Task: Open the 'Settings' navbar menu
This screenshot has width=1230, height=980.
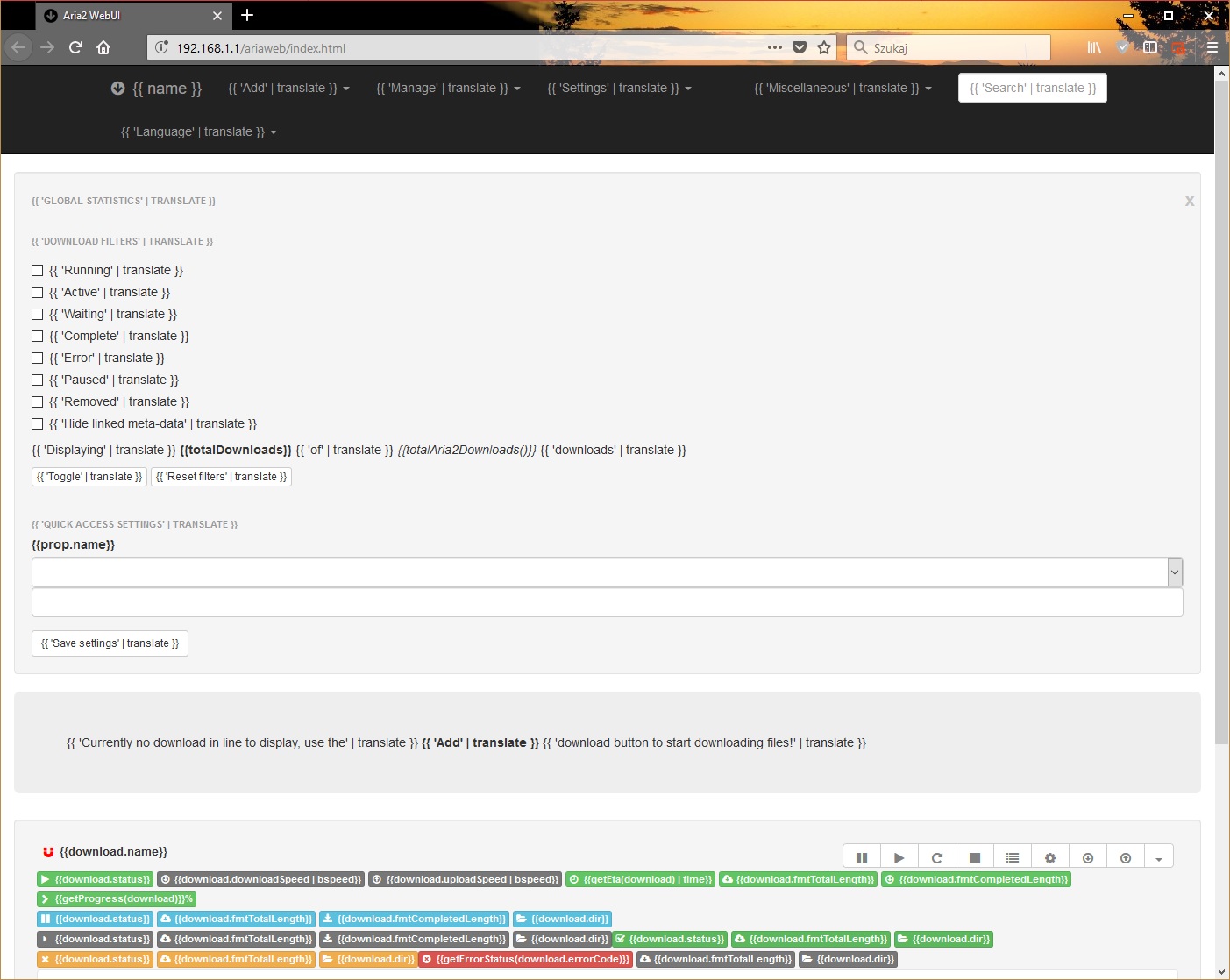Action: [x=619, y=89]
